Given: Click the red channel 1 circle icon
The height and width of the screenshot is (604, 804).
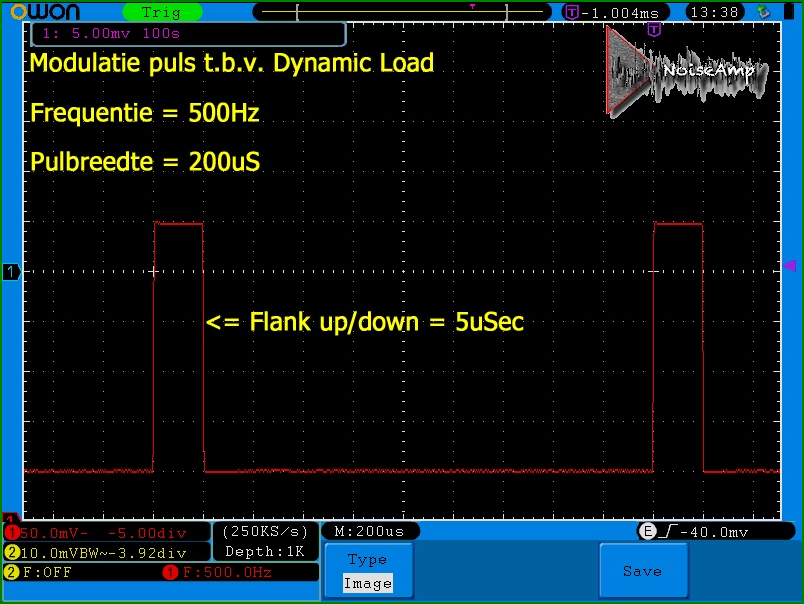Looking at the screenshot, I should tap(11, 533).
